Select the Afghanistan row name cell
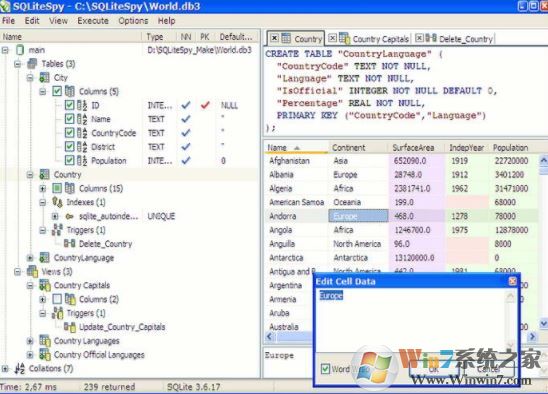The height and width of the screenshot is (394, 548). click(x=296, y=161)
